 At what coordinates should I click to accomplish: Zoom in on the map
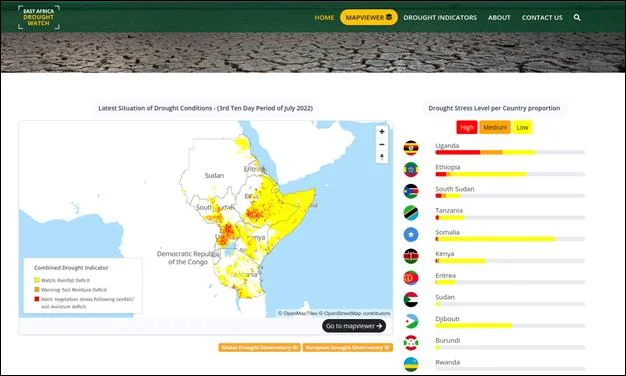click(x=382, y=132)
